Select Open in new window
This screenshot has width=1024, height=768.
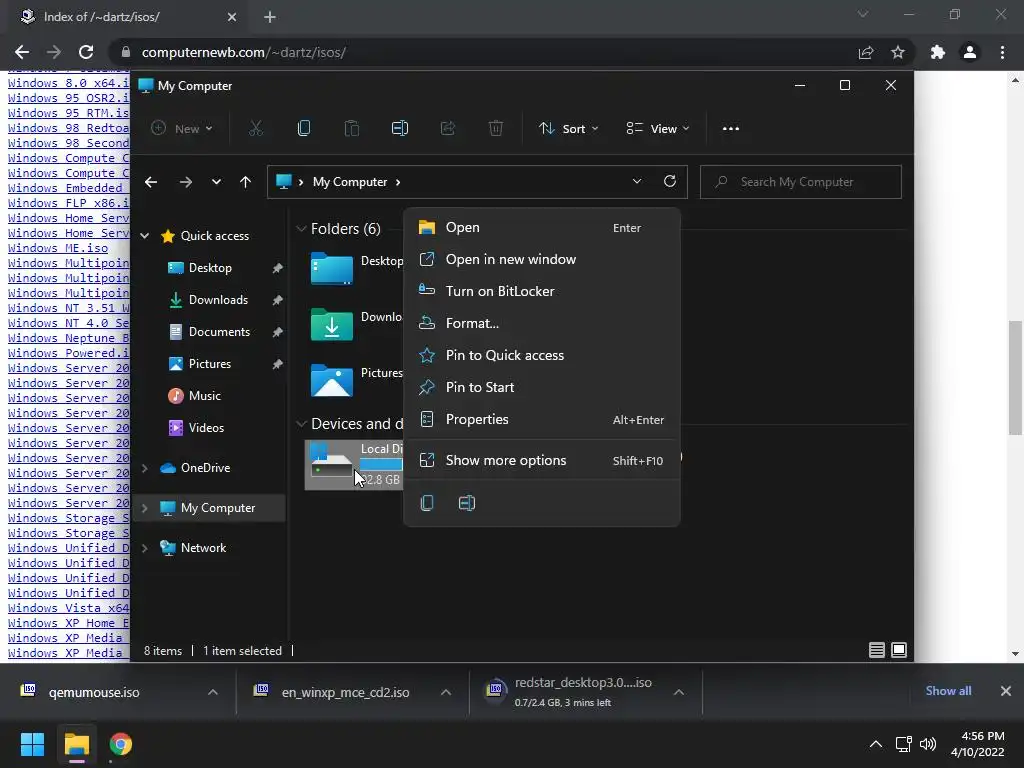(x=542, y=259)
